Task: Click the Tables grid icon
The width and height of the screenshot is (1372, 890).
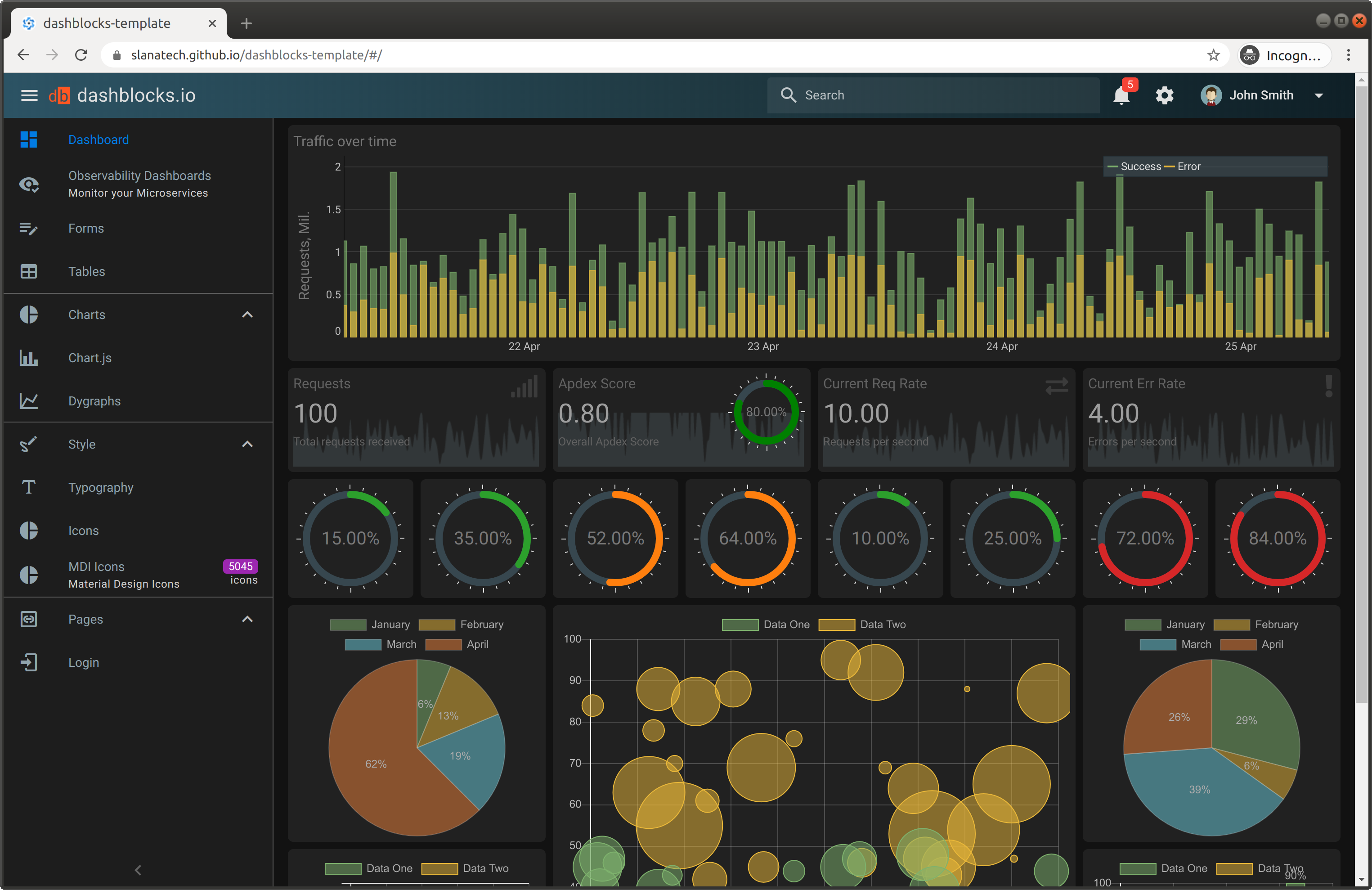Action: (x=29, y=272)
